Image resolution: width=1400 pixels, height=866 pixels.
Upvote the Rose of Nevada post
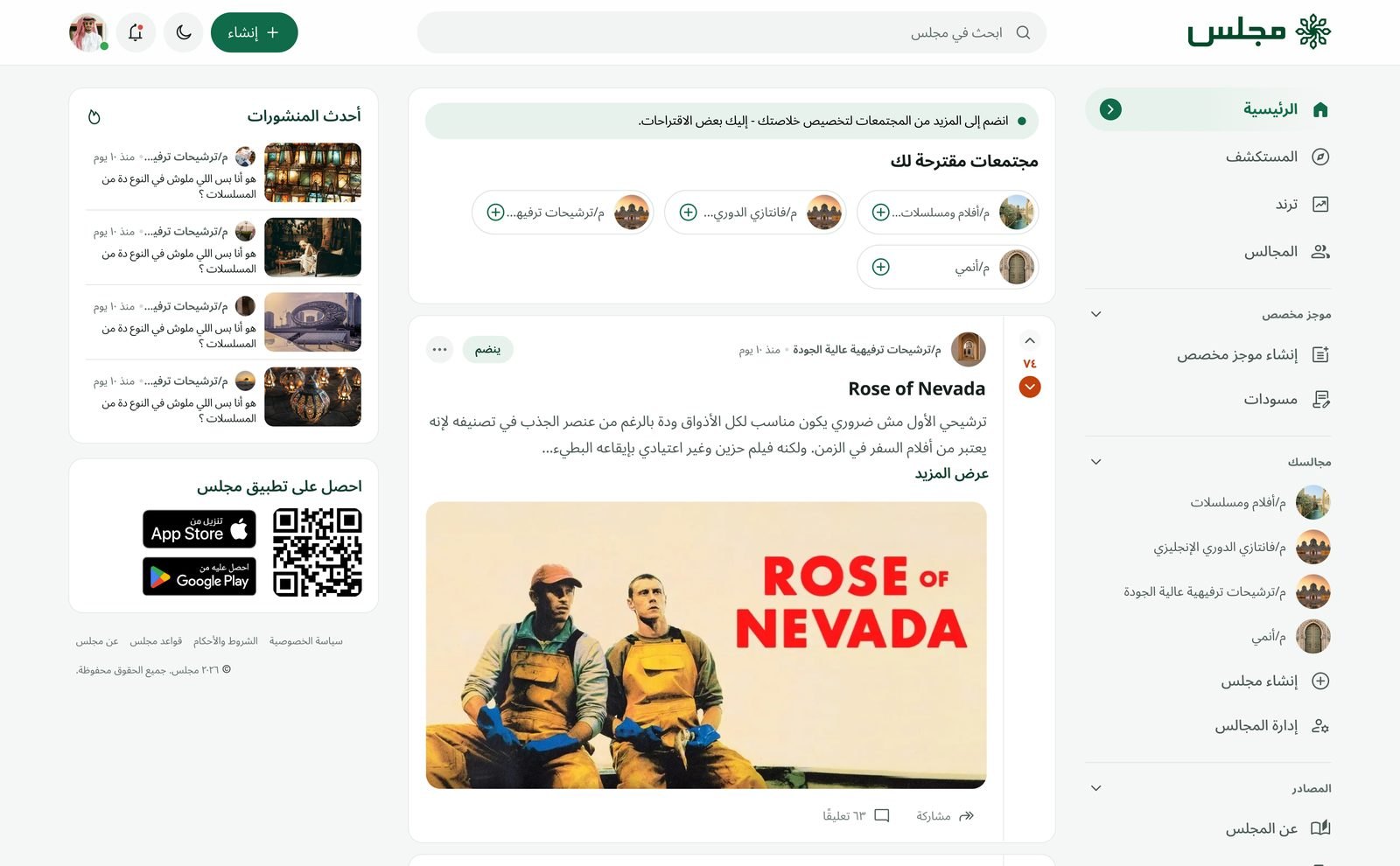click(x=1030, y=340)
